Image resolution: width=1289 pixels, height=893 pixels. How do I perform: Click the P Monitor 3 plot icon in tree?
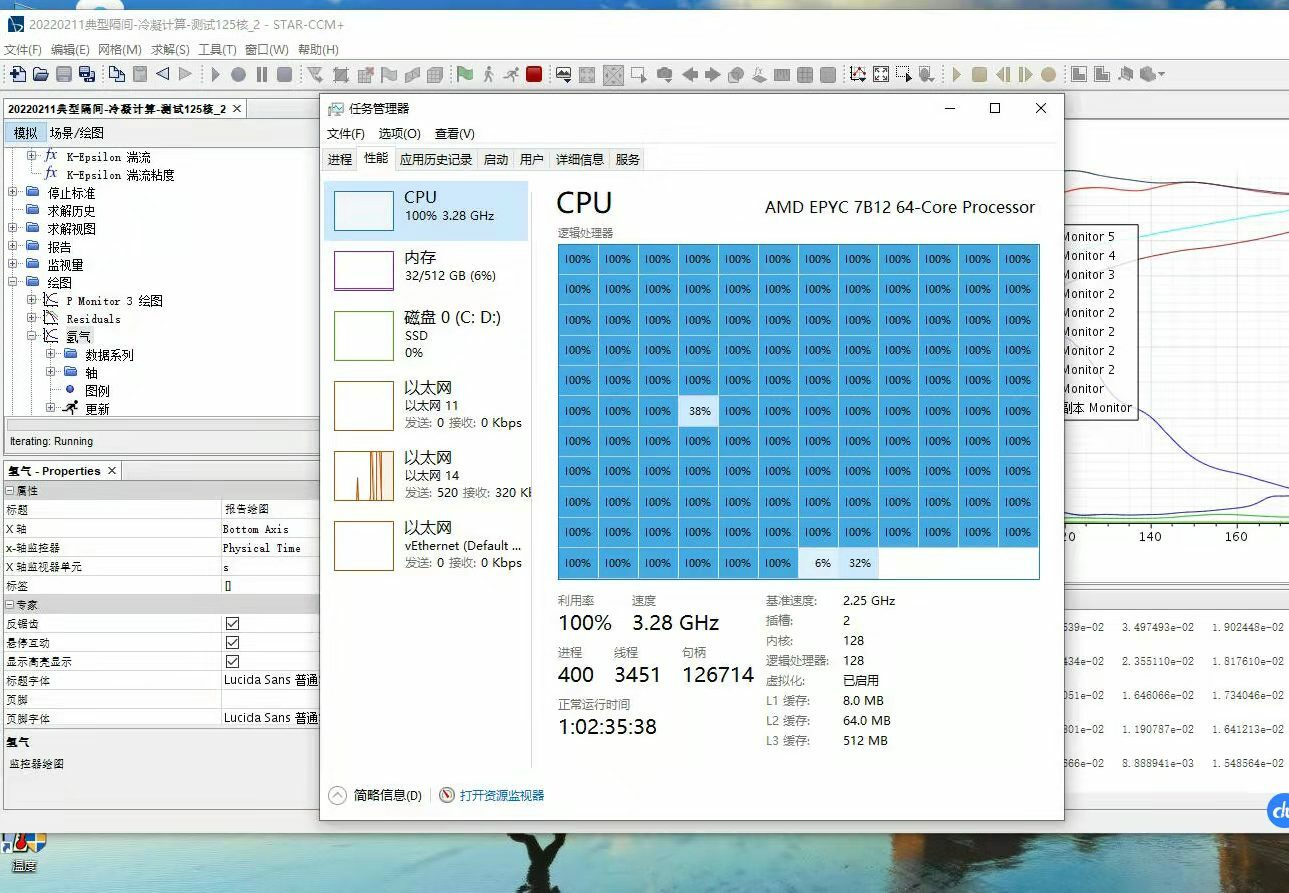tap(51, 300)
